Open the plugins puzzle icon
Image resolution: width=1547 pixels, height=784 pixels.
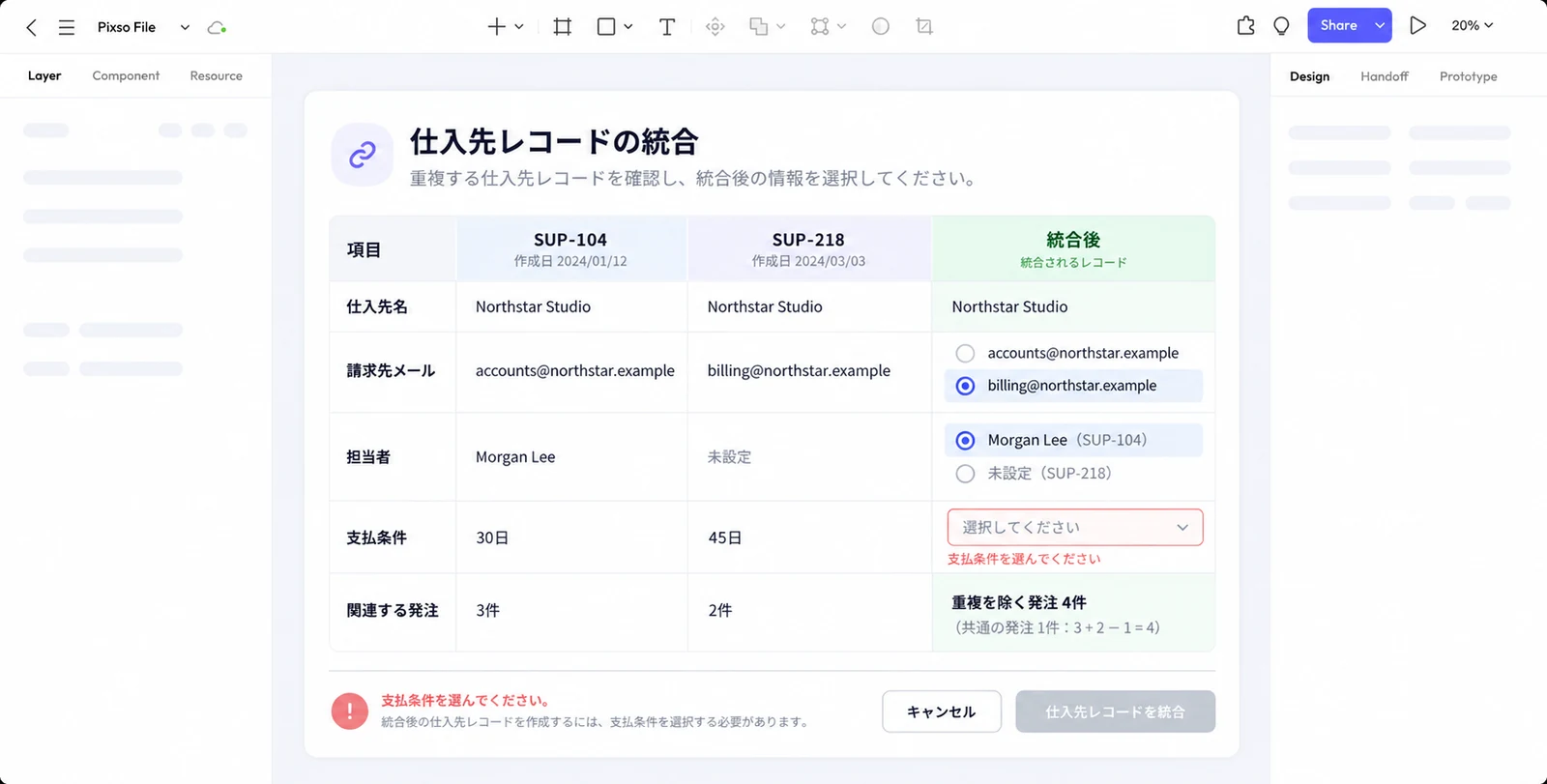1245,26
